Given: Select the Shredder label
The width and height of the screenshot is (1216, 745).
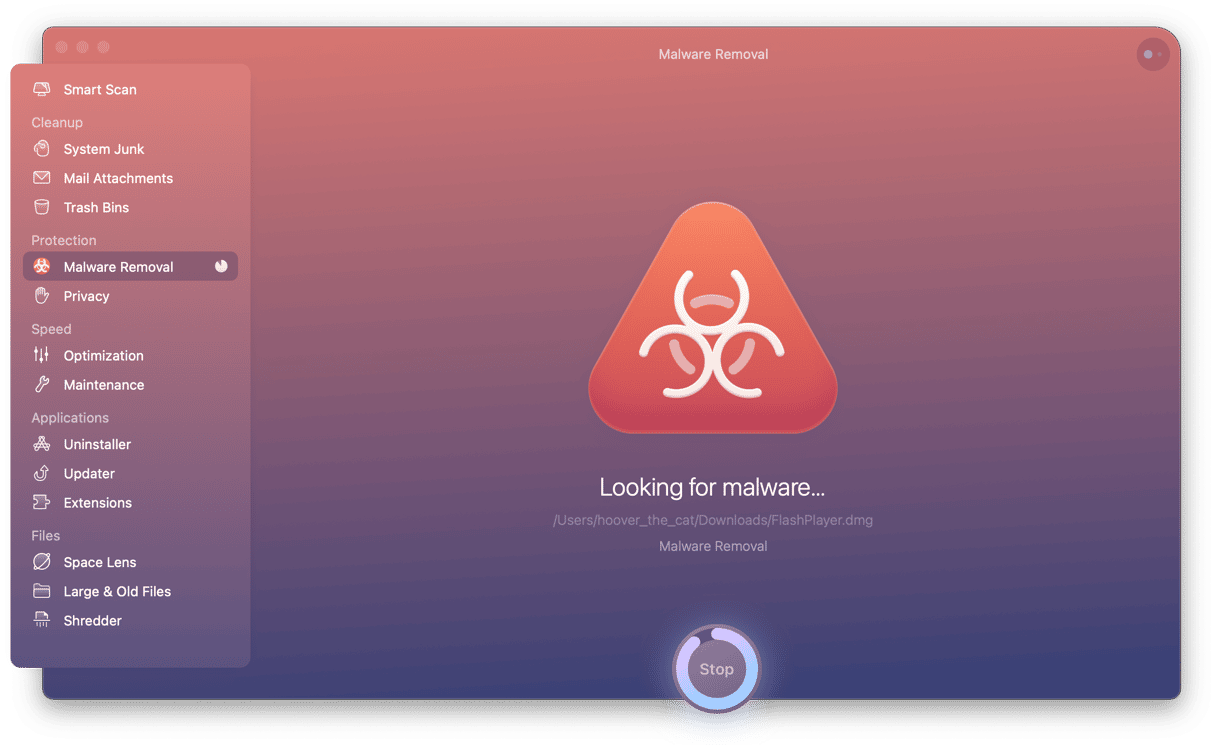Looking at the screenshot, I should click(93, 620).
